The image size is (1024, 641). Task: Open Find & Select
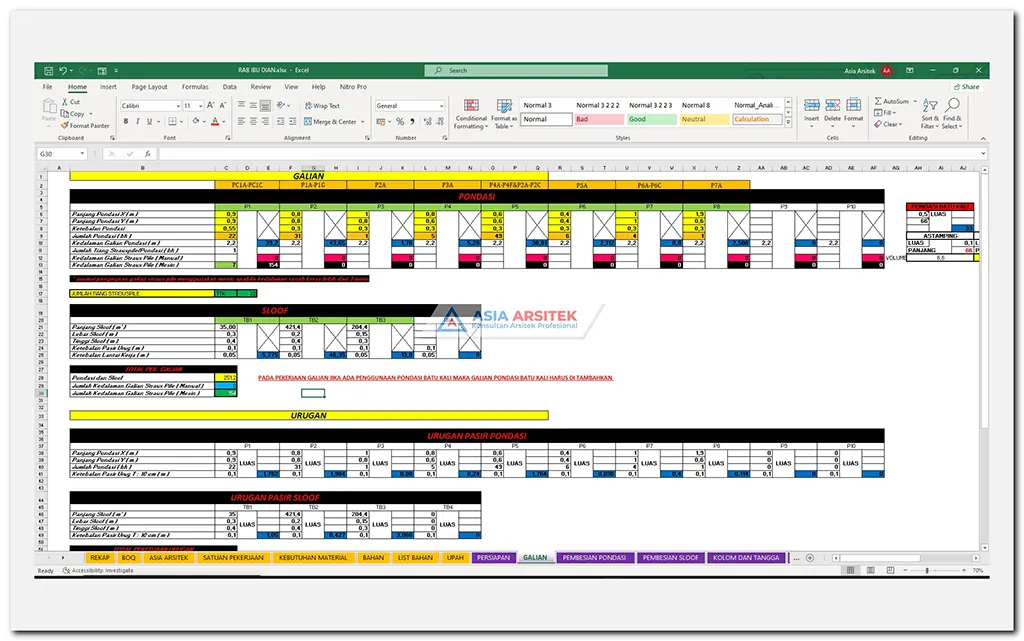[952, 114]
